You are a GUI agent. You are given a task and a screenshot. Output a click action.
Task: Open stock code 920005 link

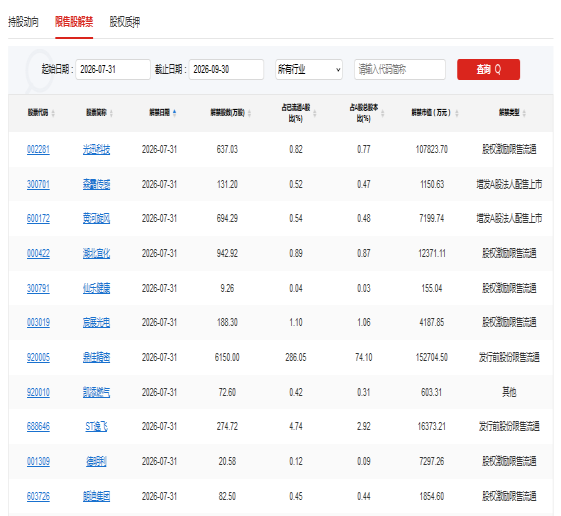point(38,357)
